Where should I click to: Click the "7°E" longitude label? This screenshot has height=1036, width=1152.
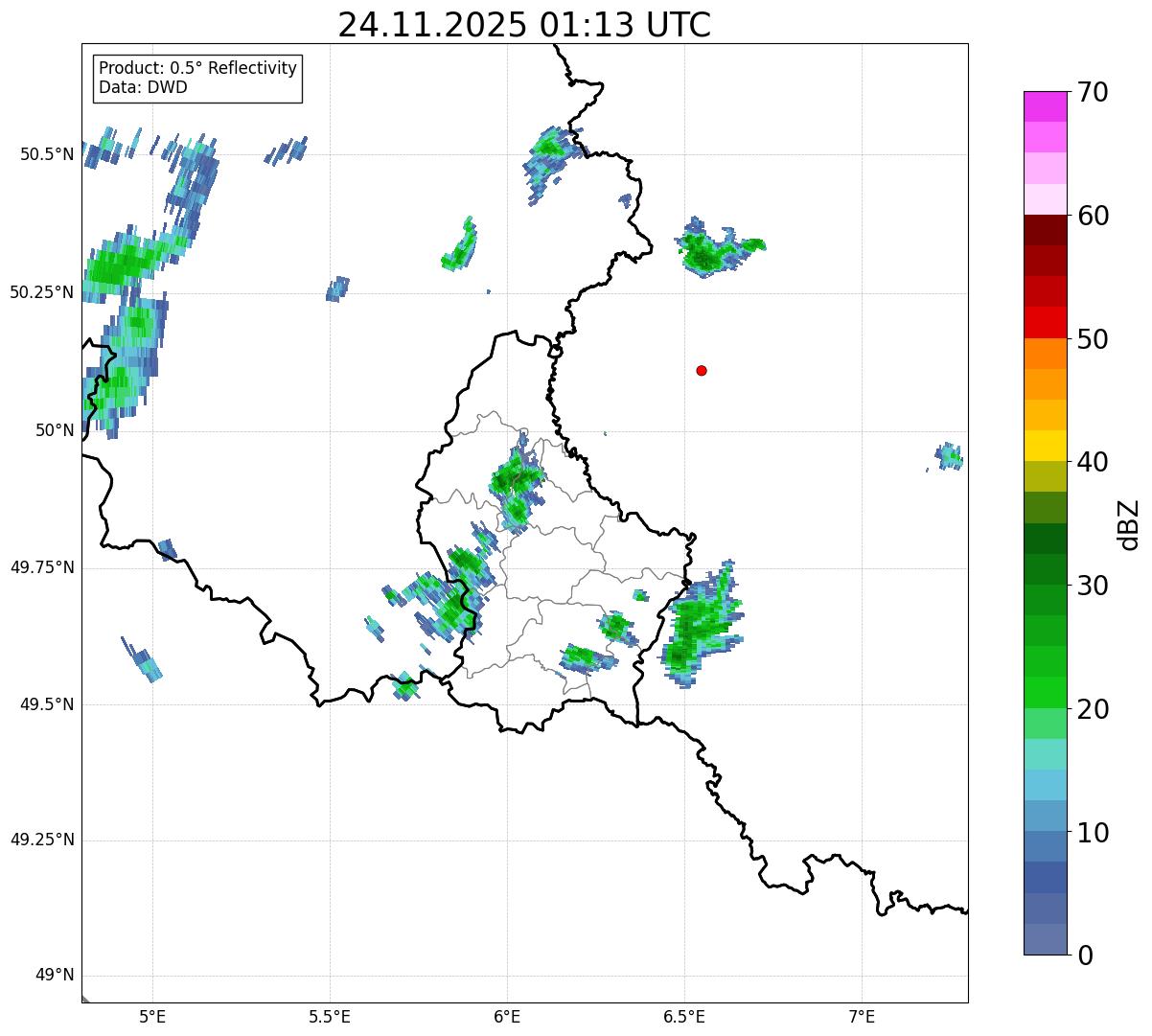862,1016
